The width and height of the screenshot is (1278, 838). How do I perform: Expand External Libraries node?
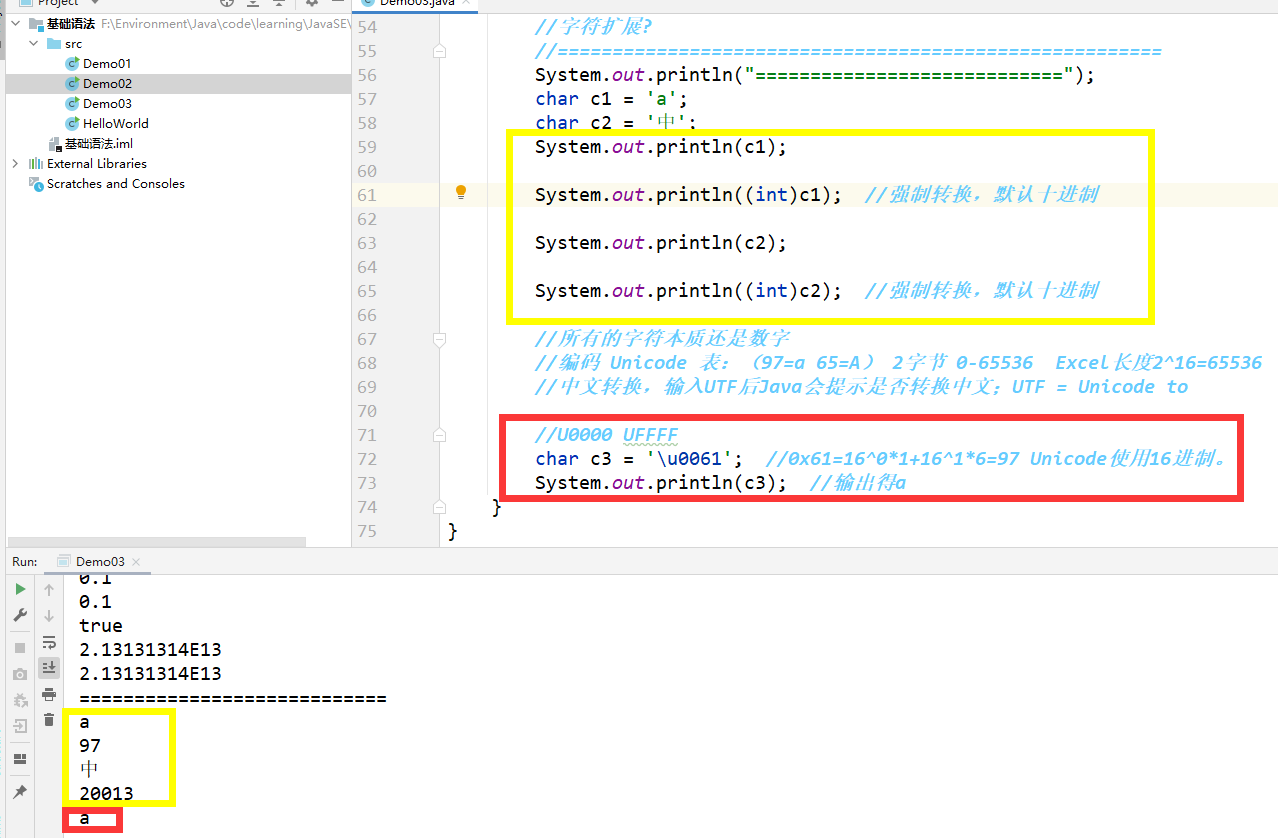(x=15, y=163)
